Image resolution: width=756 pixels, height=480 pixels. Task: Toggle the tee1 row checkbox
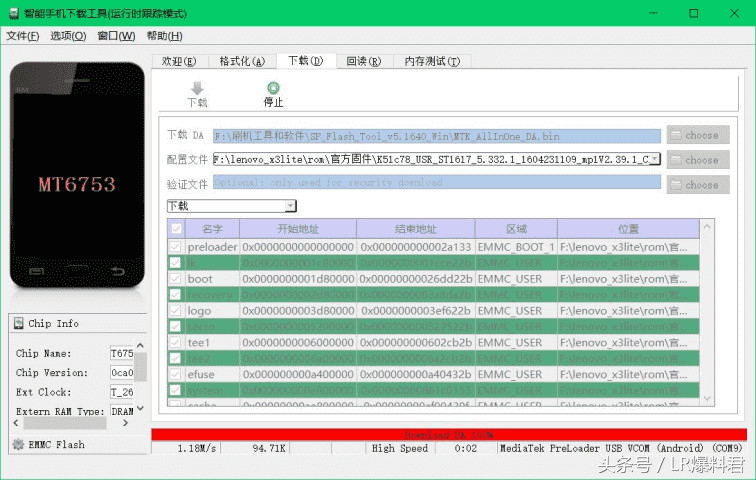pyautogui.click(x=175, y=342)
